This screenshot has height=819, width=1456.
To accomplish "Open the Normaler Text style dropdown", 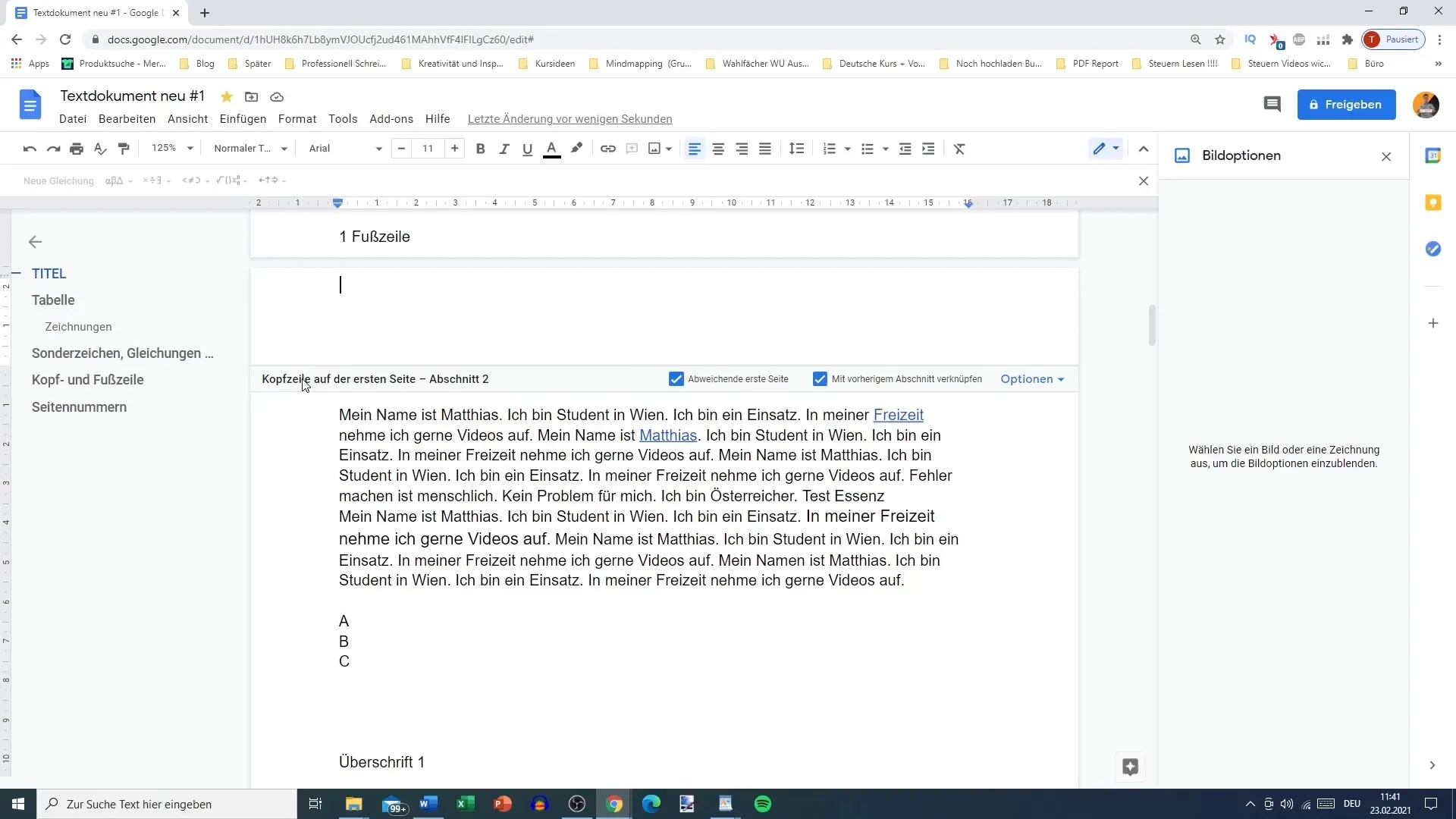I will pos(250,149).
